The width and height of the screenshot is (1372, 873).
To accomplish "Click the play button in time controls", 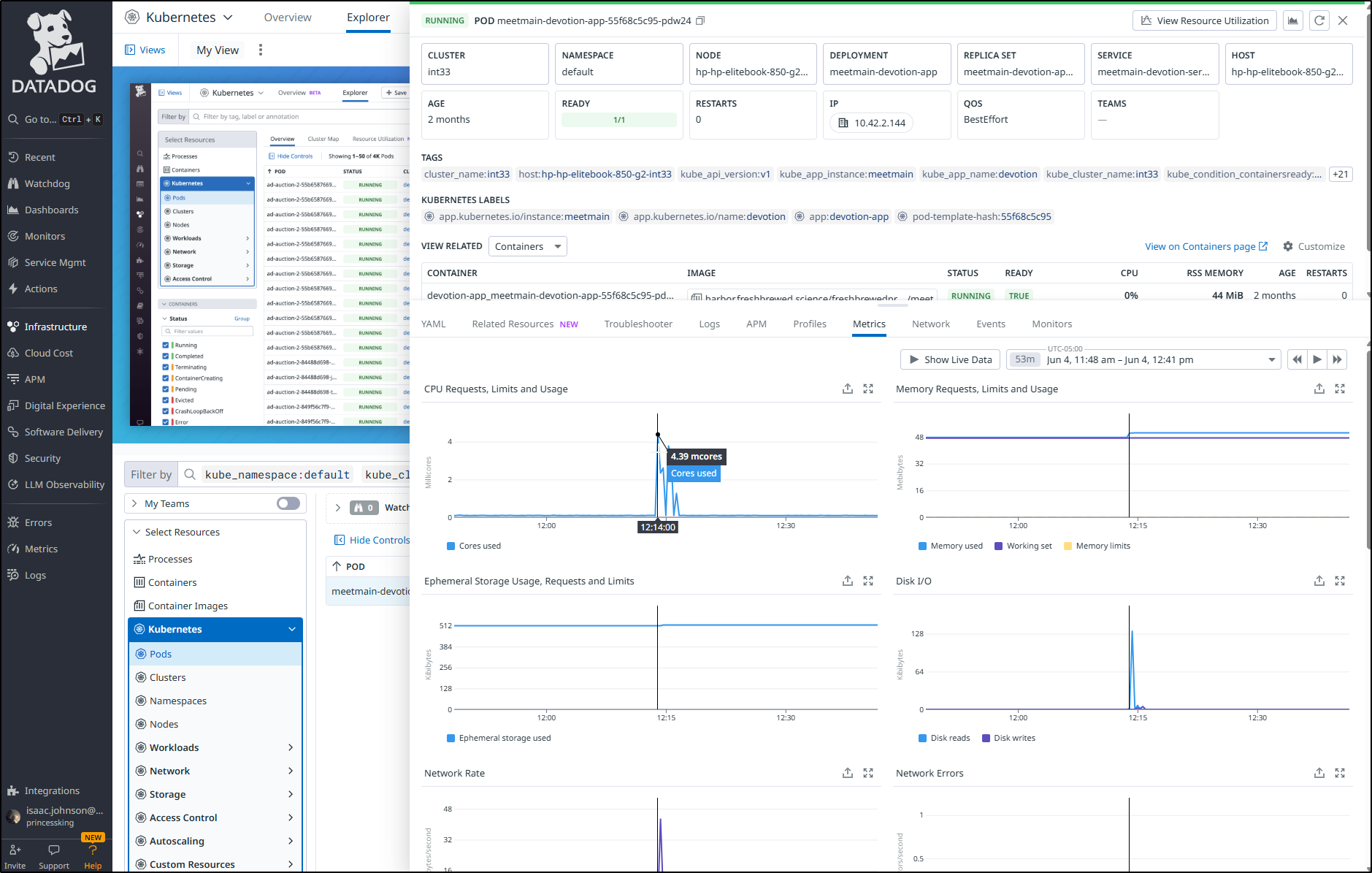I will 1317,359.
